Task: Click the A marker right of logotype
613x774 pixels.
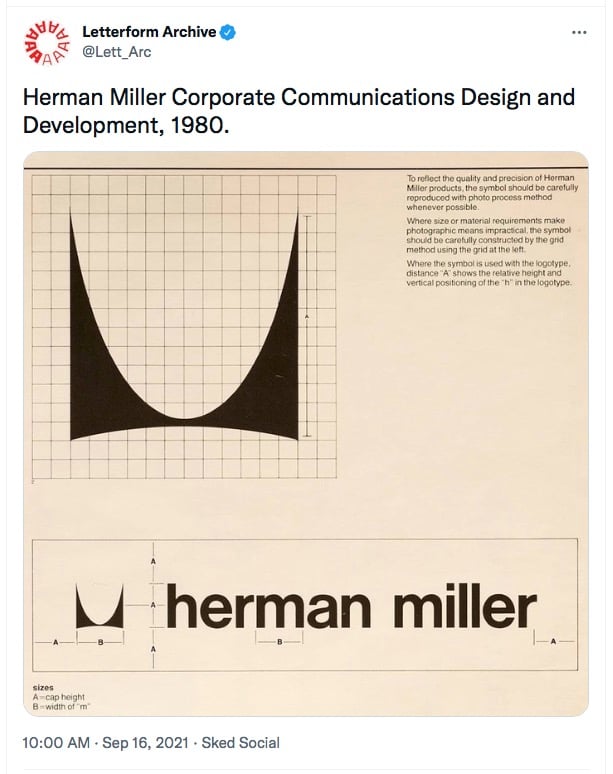Action: (x=554, y=640)
